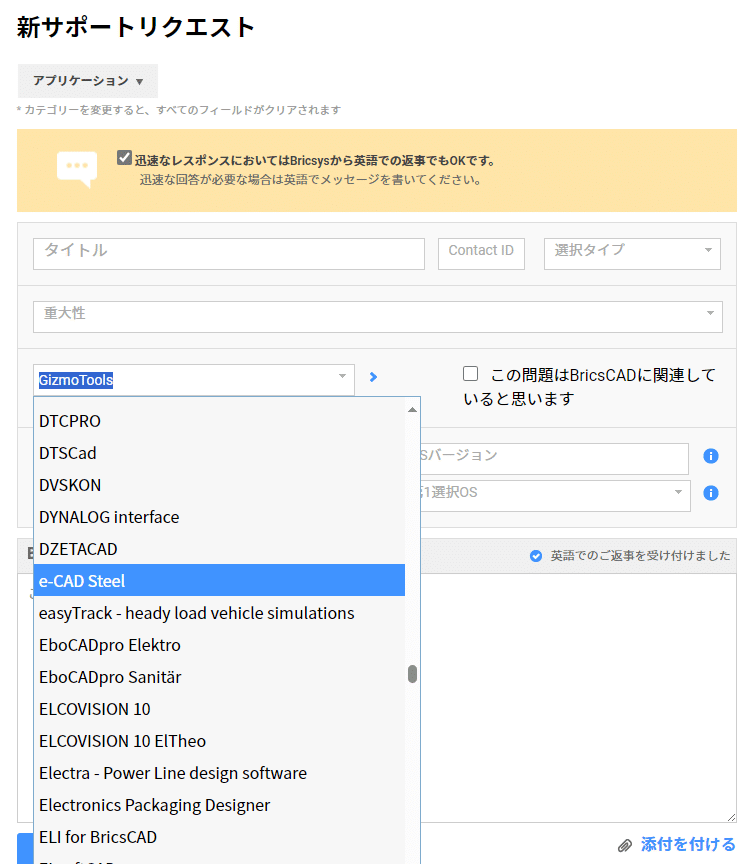The image size is (753, 864).
Task: Open the 選択OS dropdown arrow
Action: point(678,492)
